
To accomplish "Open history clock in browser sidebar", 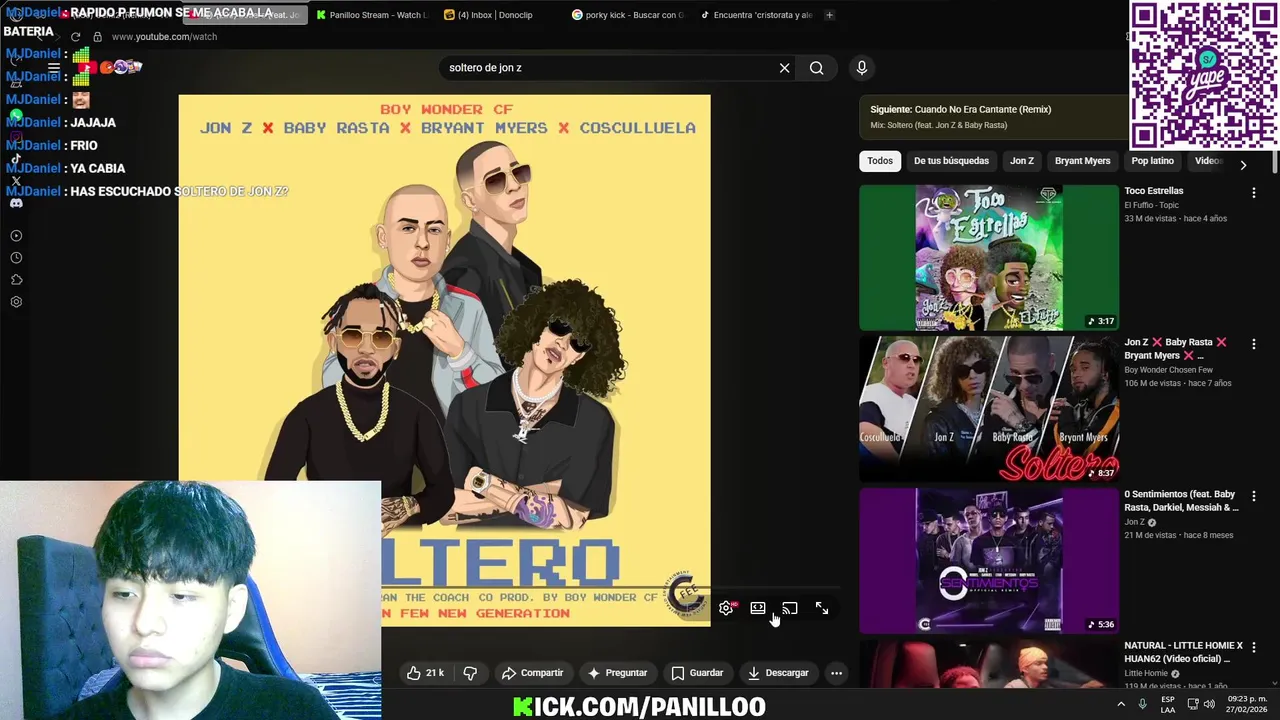I will pyautogui.click(x=16, y=258).
